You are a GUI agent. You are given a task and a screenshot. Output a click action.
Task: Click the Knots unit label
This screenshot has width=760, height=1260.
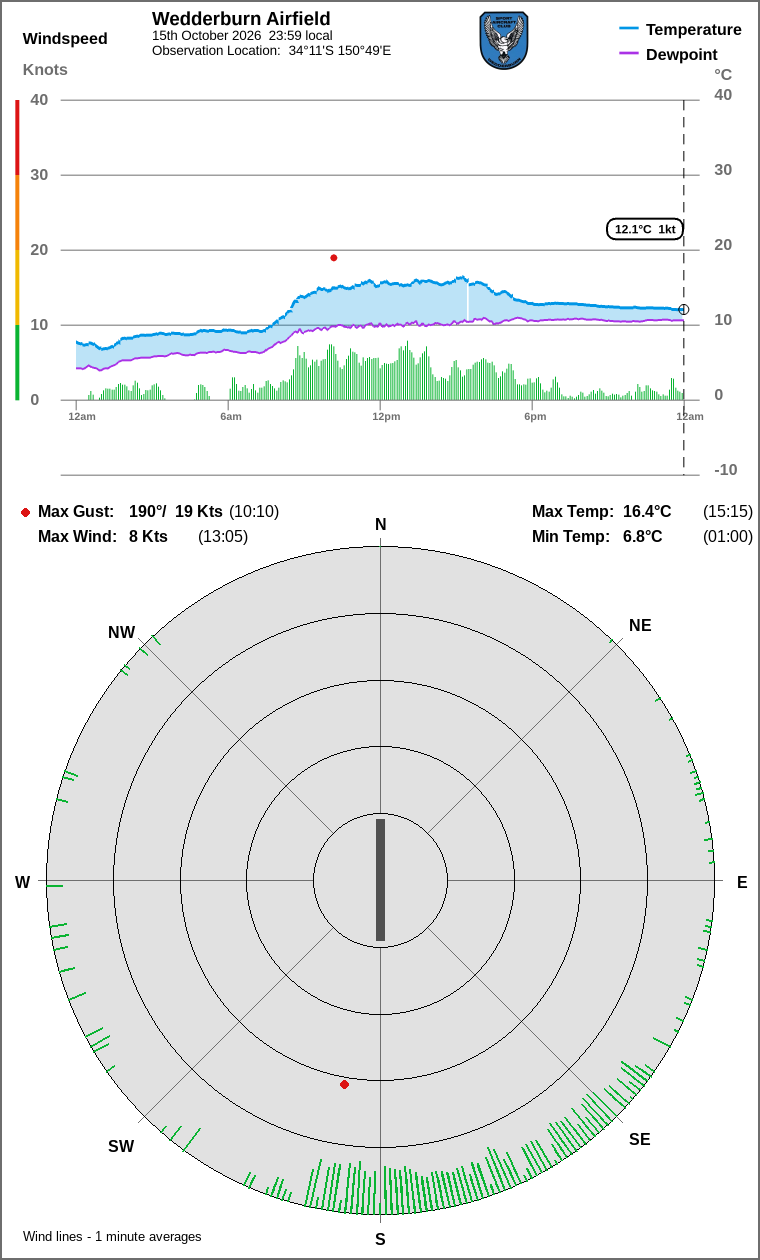click(45, 69)
